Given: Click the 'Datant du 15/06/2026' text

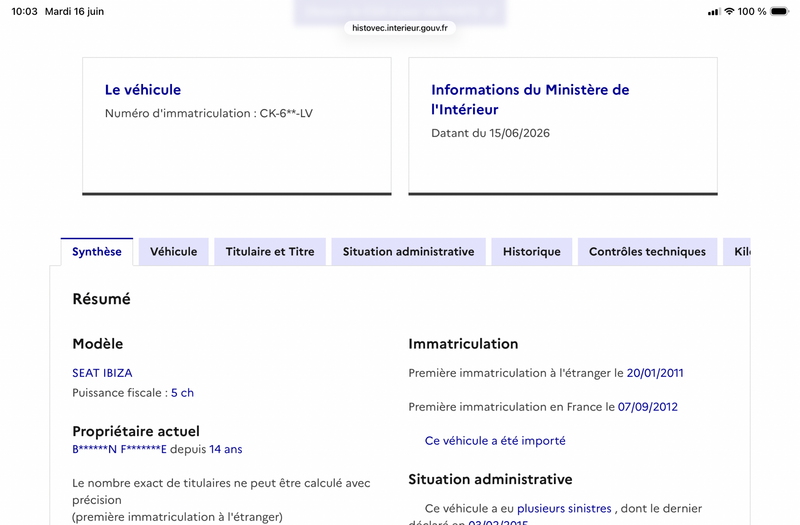Looking at the screenshot, I should click(490, 133).
